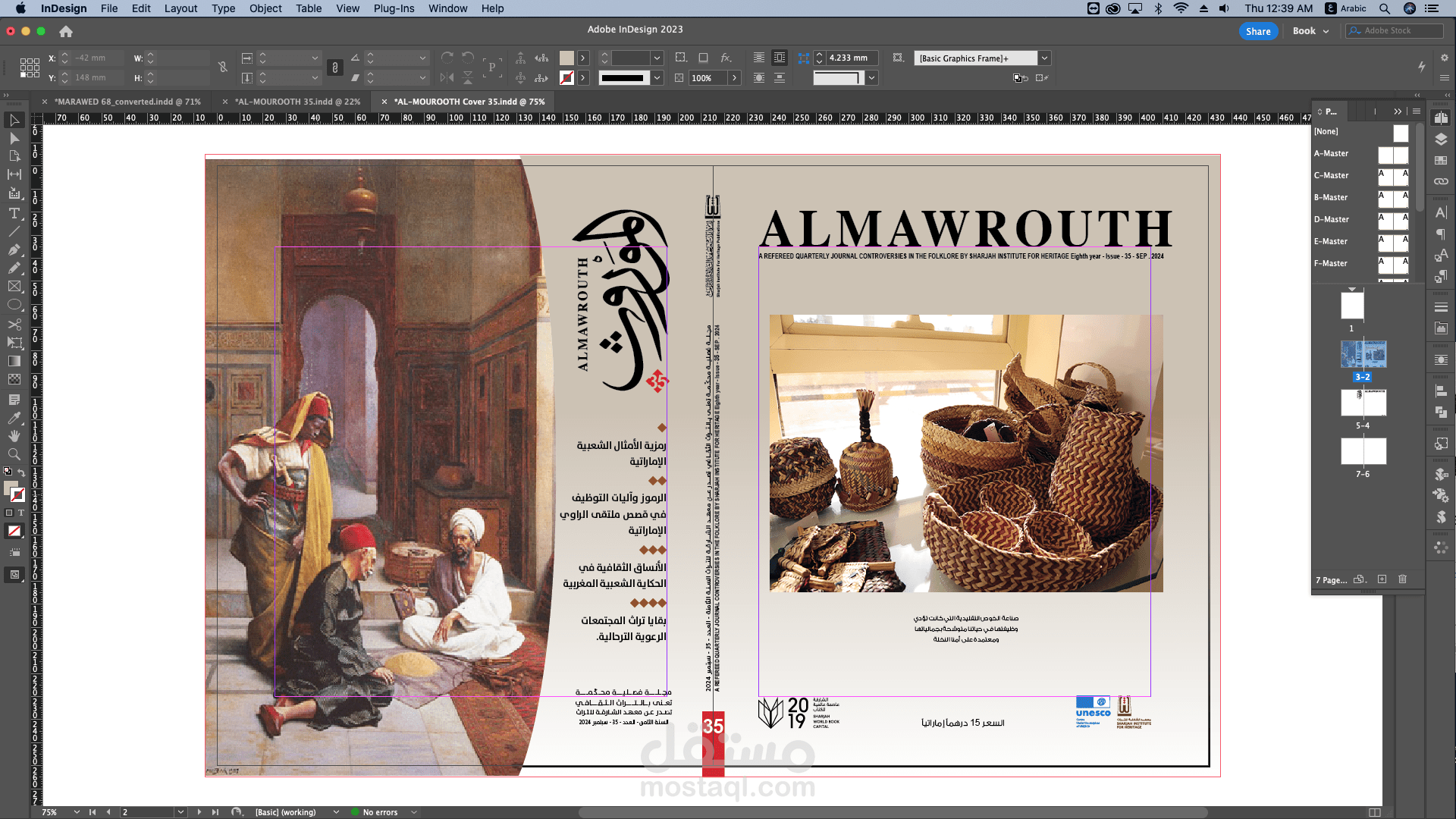Enable the wrap around bounding box option

point(779,58)
